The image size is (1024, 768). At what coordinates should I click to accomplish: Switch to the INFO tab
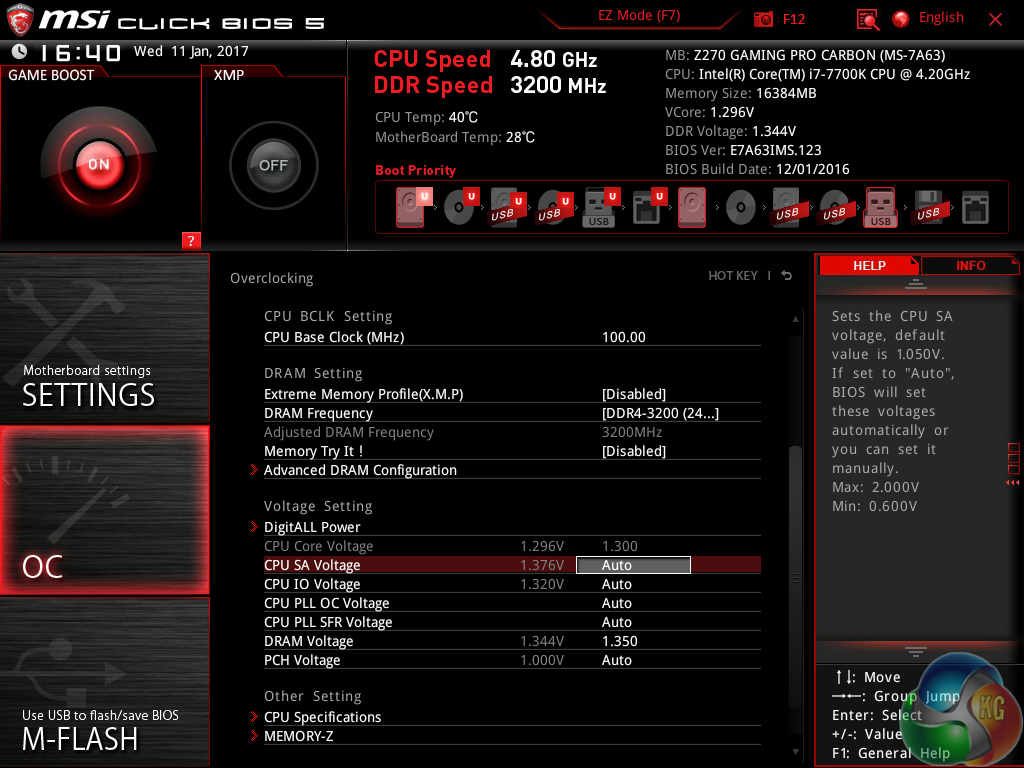[969, 265]
